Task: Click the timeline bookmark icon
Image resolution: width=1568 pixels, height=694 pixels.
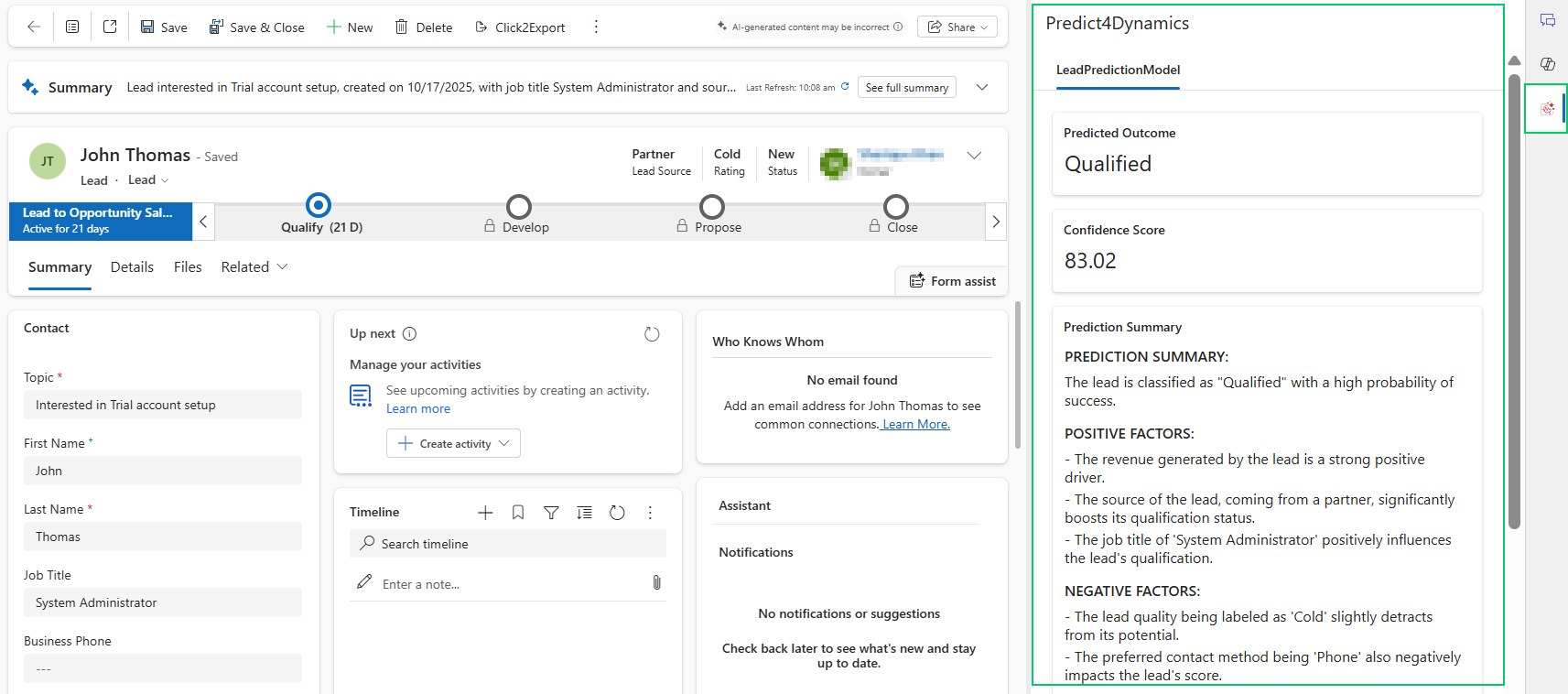Action: [518, 513]
